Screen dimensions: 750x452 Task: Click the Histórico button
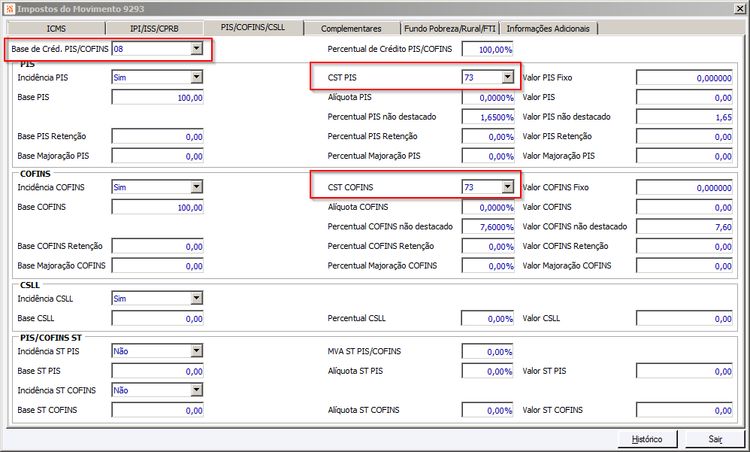pos(647,439)
